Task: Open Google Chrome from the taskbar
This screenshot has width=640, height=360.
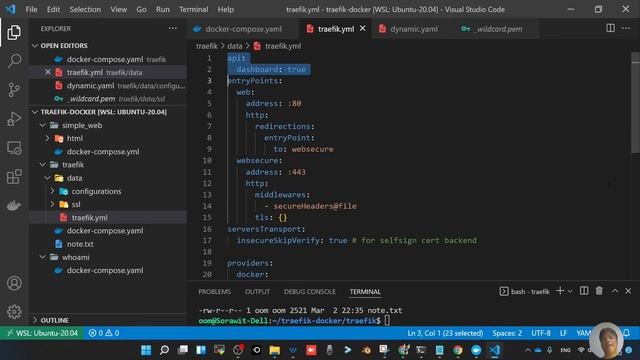Action: [x=458, y=350]
